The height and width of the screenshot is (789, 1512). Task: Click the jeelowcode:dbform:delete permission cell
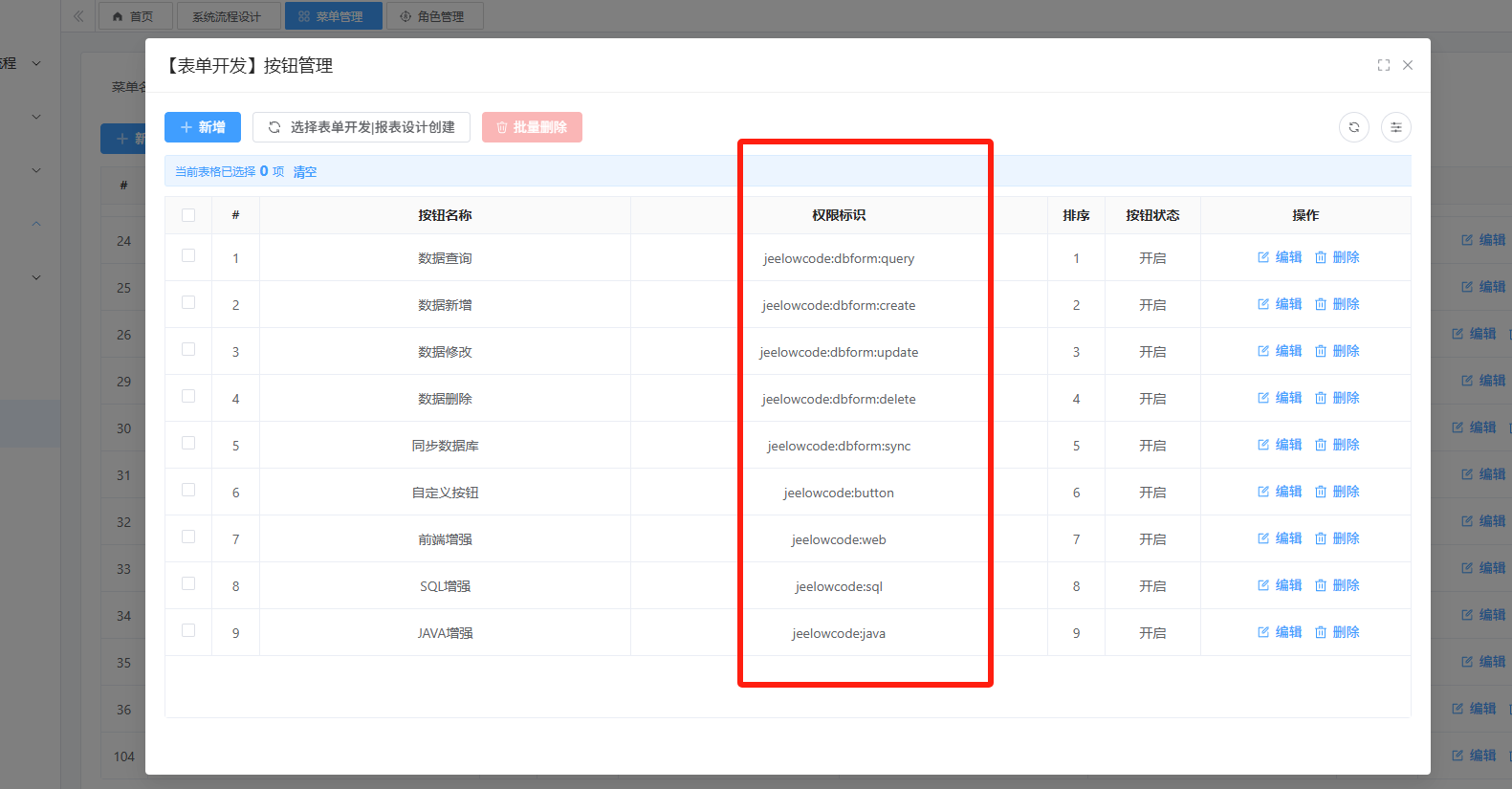click(839, 399)
